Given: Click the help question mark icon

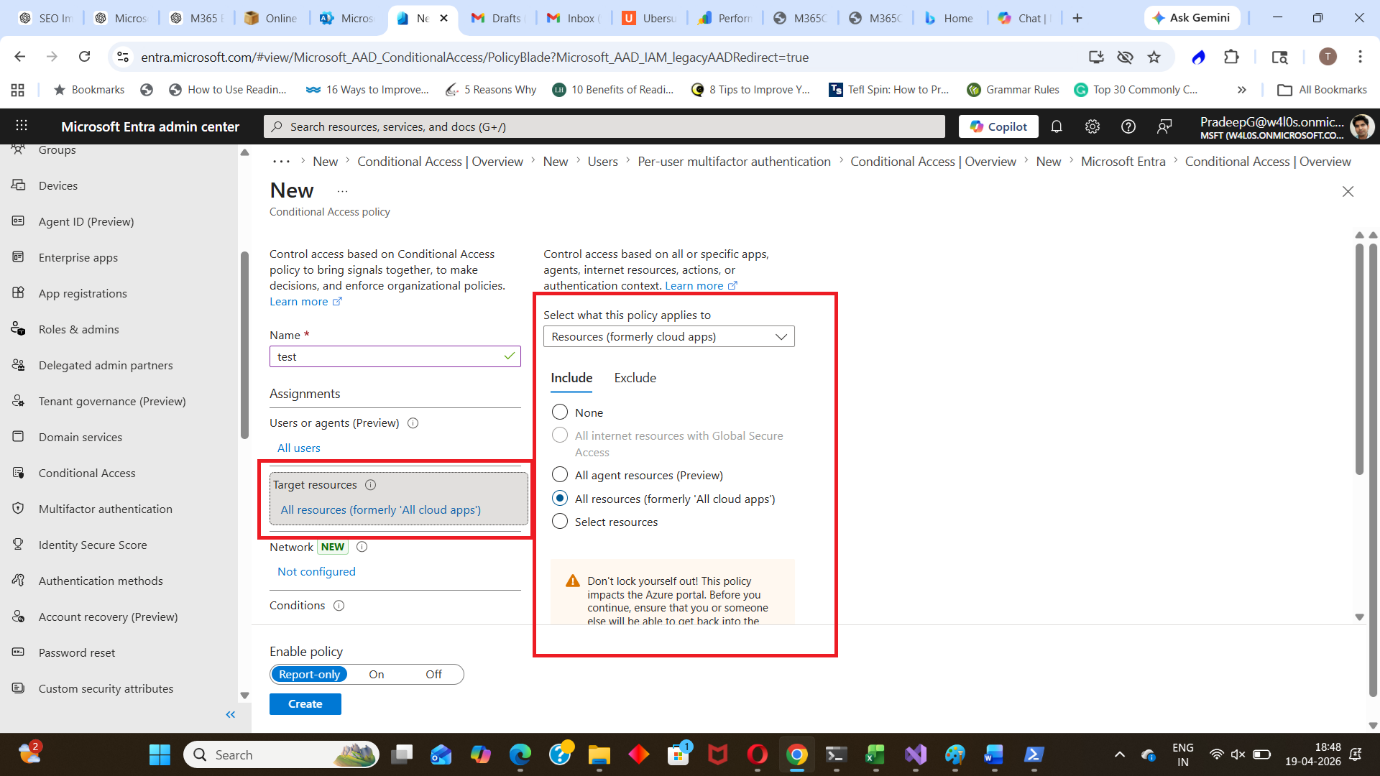Looking at the screenshot, I should point(1128,127).
